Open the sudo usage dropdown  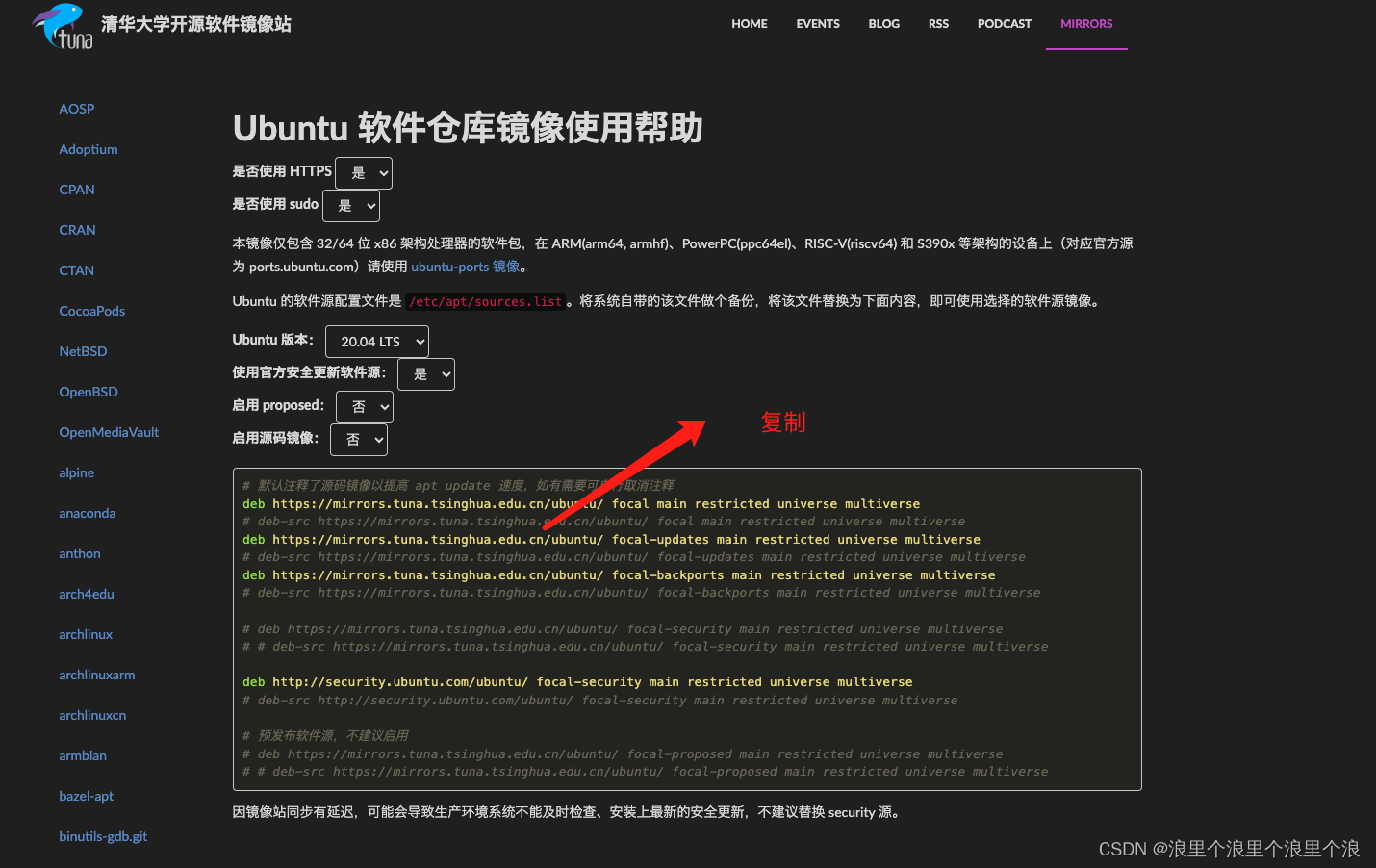[x=351, y=206]
